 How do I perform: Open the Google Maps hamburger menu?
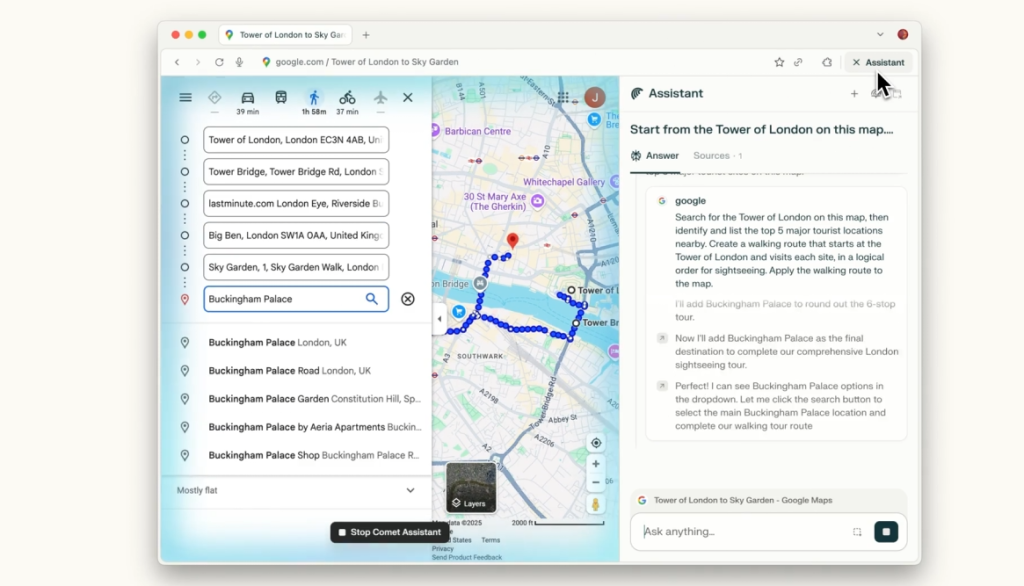(185, 97)
